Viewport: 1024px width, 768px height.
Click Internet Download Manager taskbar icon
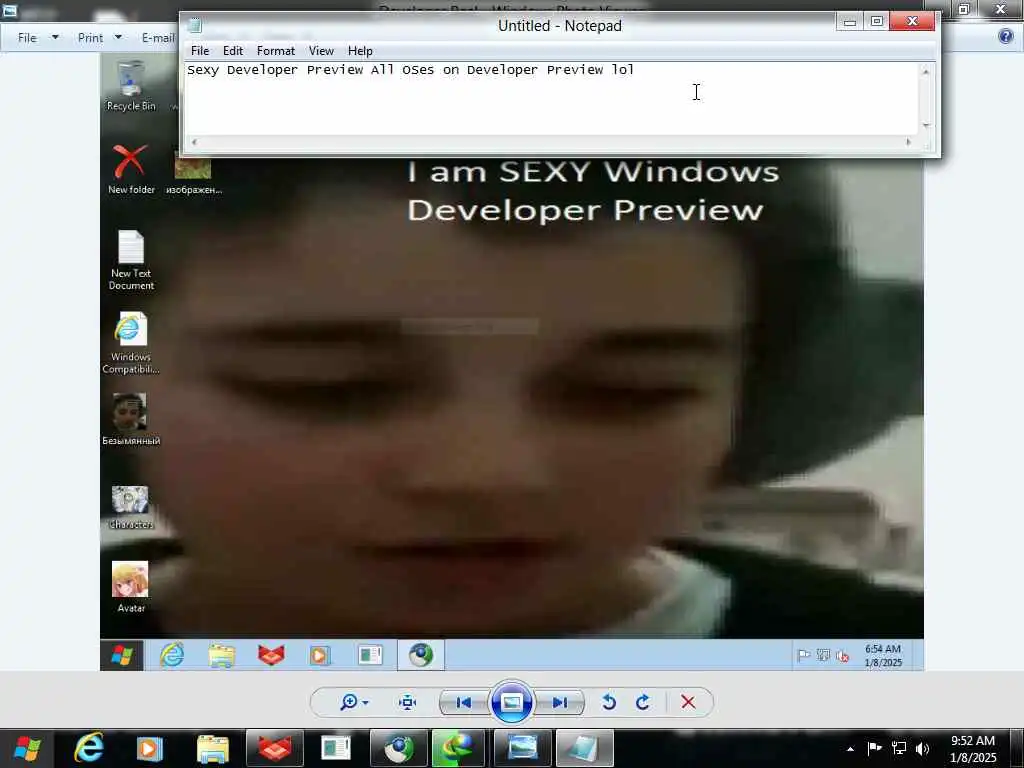click(x=460, y=748)
